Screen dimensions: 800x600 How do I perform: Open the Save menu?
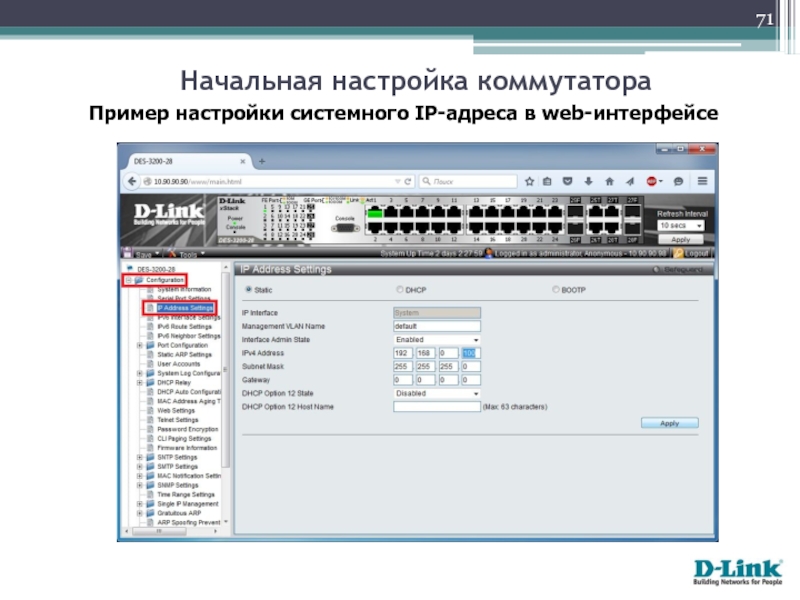[x=141, y=254]
